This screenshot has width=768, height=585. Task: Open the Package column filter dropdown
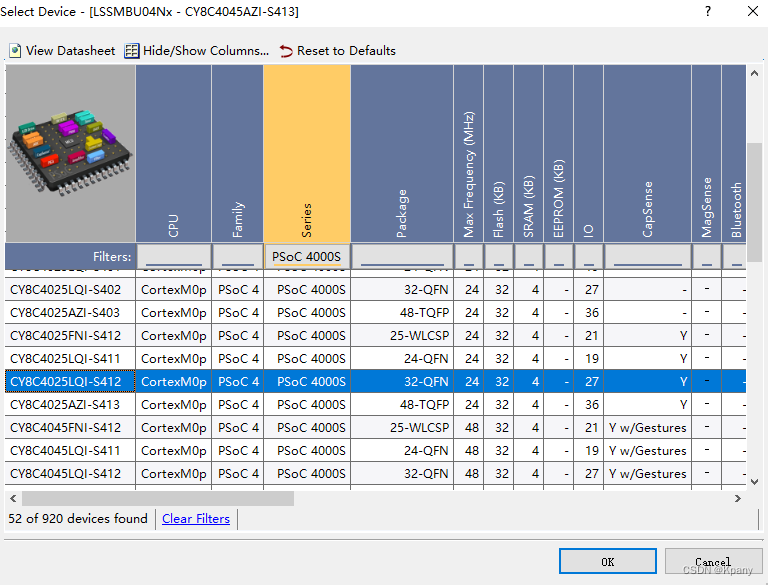pyautogui.click(x=402, y=256)
